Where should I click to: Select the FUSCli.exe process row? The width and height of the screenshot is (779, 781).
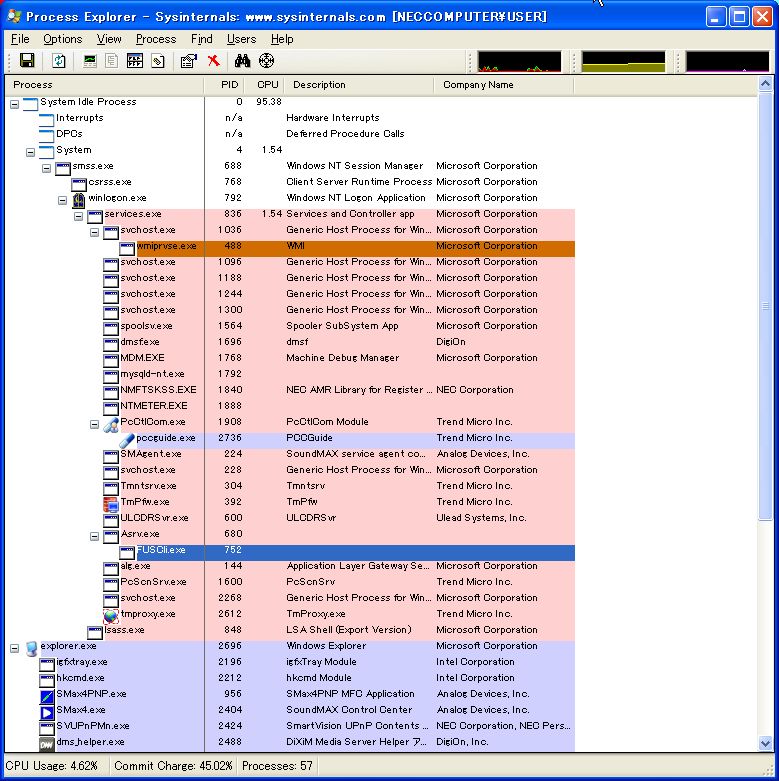click(161, 550)
